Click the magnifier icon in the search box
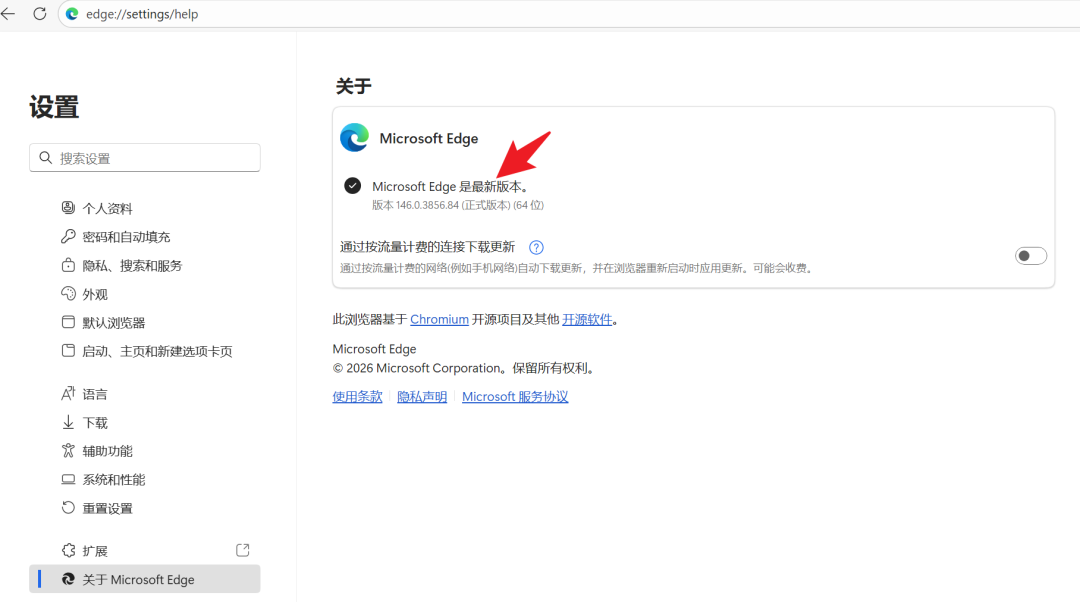The image size is (1080, 602). click(45, 158)
